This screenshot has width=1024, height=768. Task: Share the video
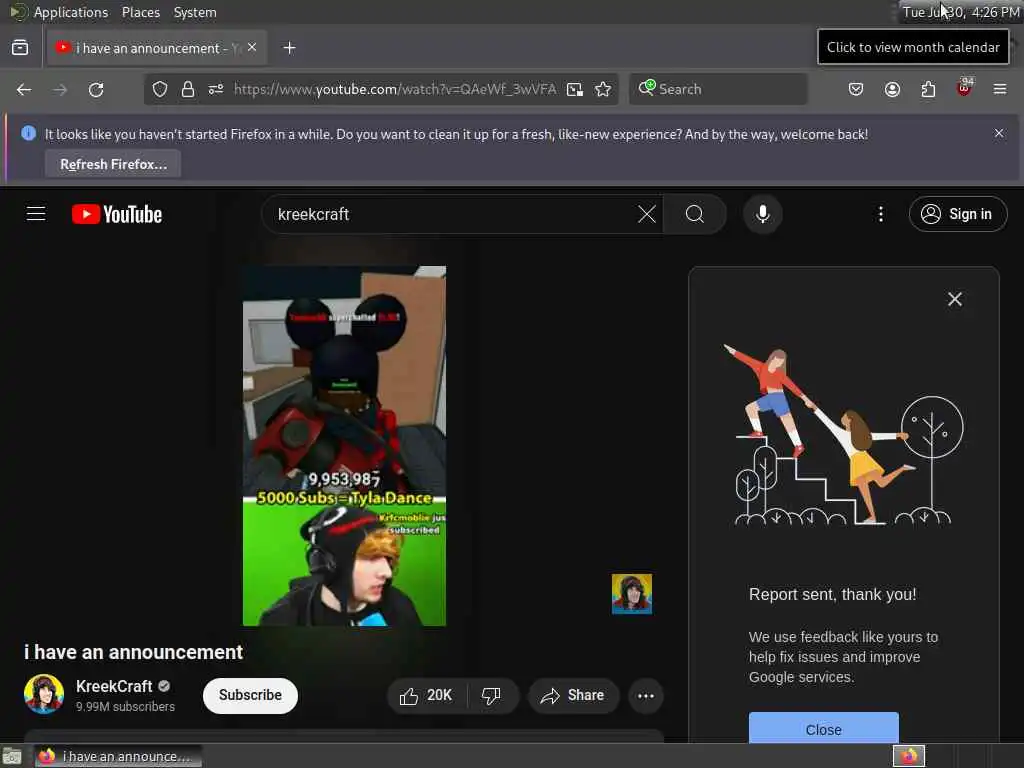tap(573, 696)
